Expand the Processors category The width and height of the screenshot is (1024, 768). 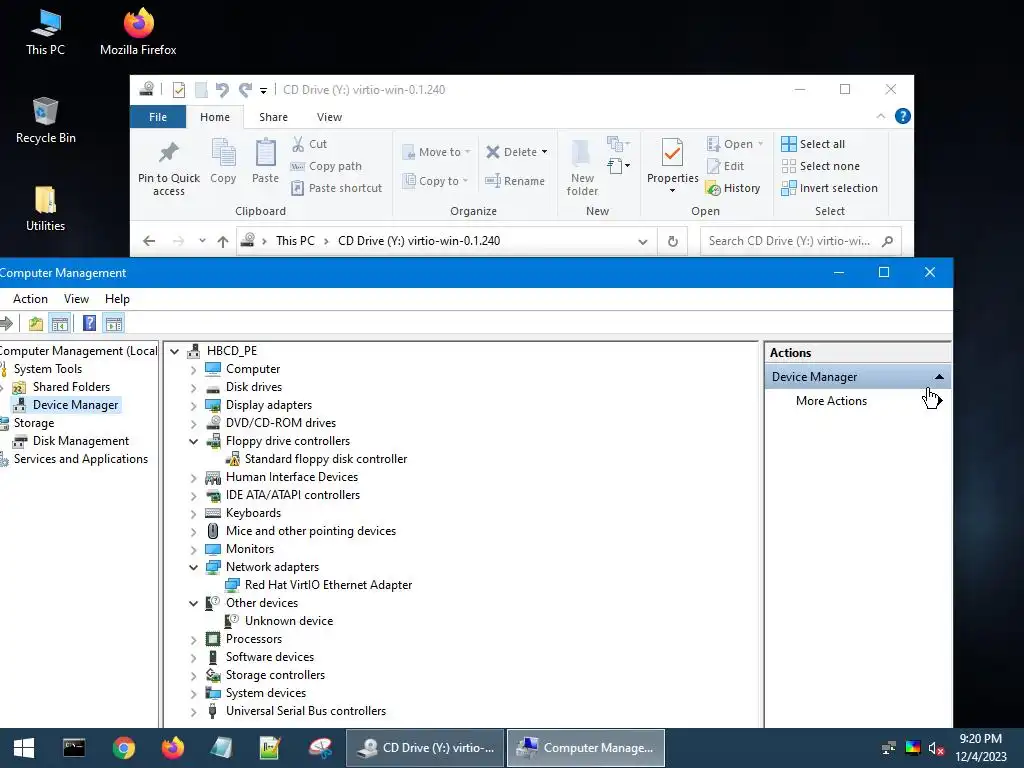pos(193,639)
